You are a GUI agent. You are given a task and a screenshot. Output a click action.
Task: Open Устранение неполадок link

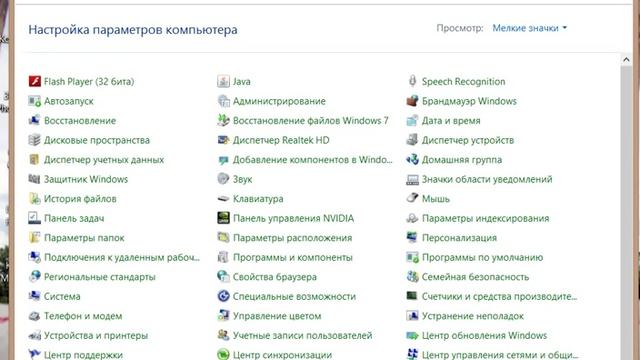click(473, 316)
